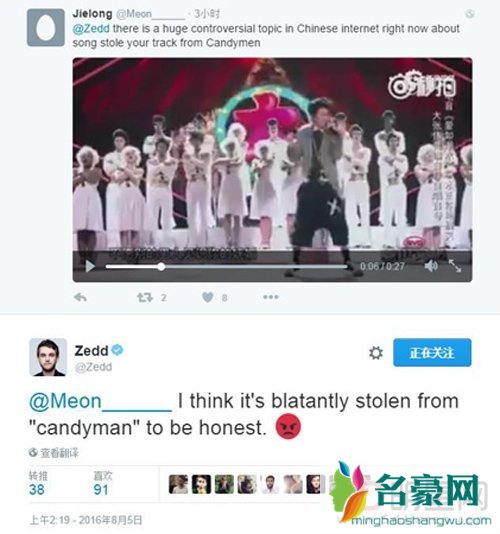This screenshot has height=534, width=500.
Task: Open Zedd's gear settings menu
Action: [x=376, y=353]
